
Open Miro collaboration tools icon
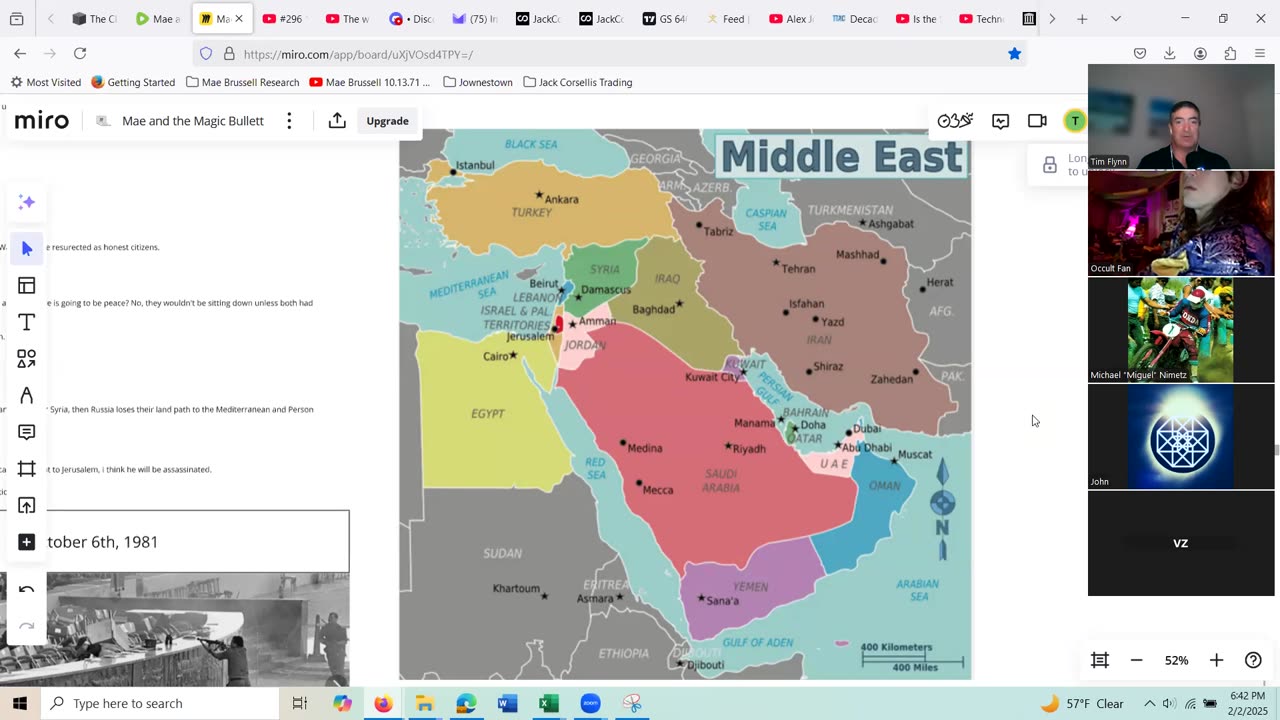click(x=955, y=121)
